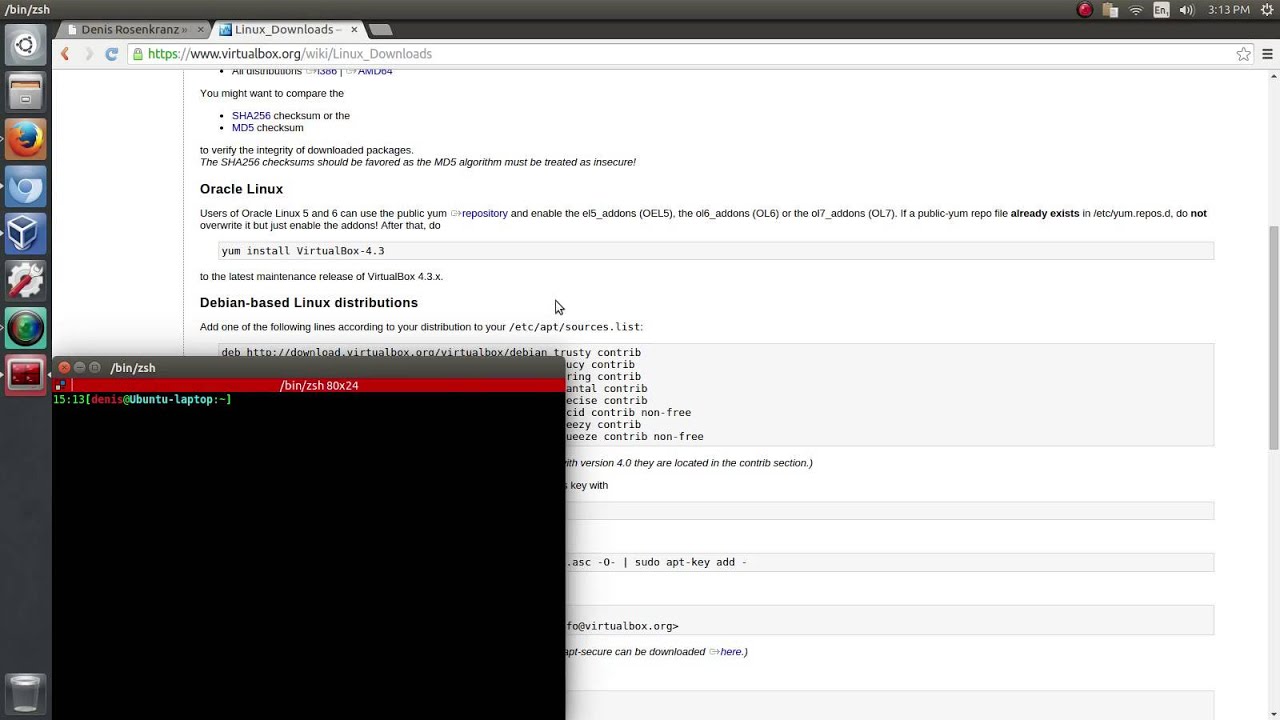Screen dimensions: 1280x720
Task: Close the Denis Rosenkranz tab
Action: coord(200,30)
